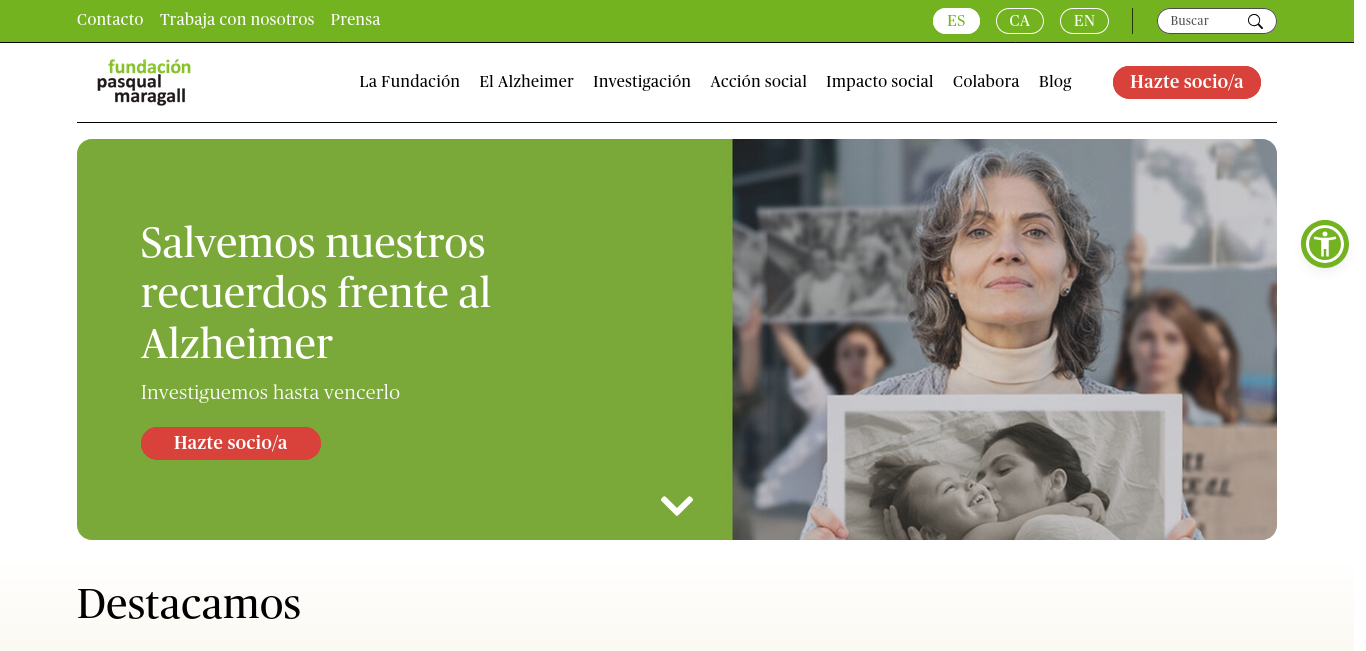The image size is (1366, 651).
Task: Switch language to EN
Action: click(1084, 21)
